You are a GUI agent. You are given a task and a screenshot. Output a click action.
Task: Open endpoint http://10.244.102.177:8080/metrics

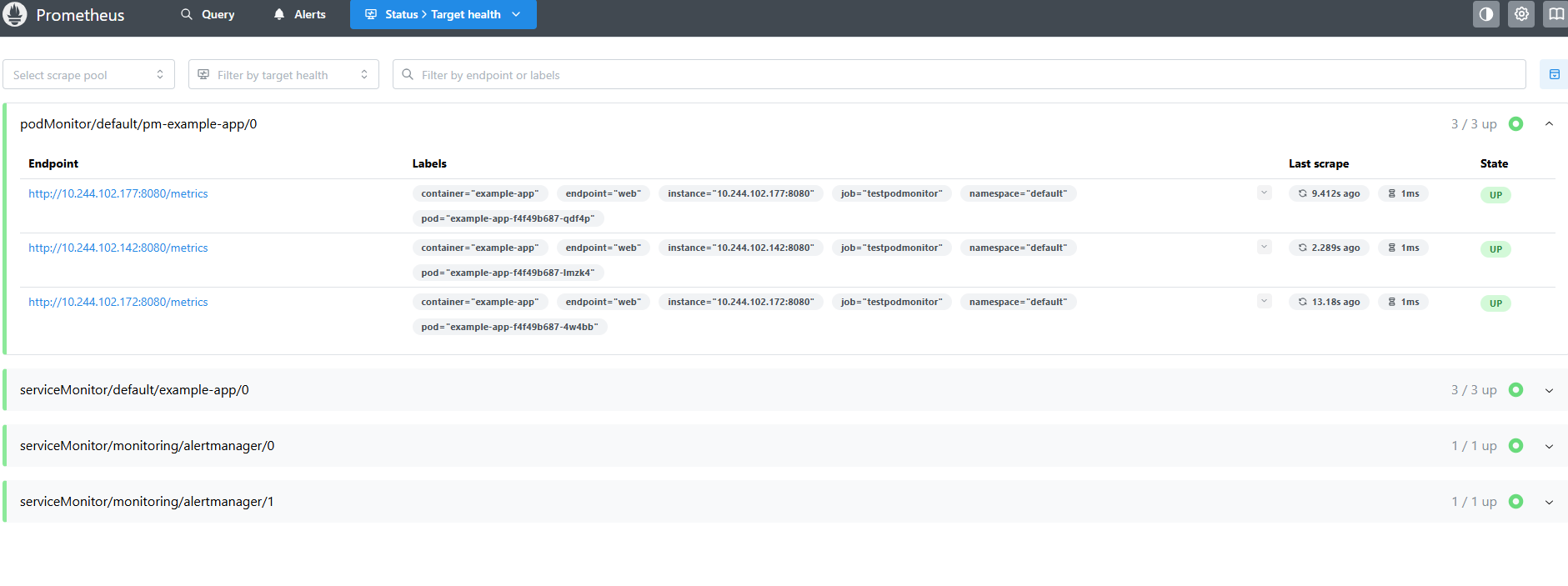click(x=118, y=193)
